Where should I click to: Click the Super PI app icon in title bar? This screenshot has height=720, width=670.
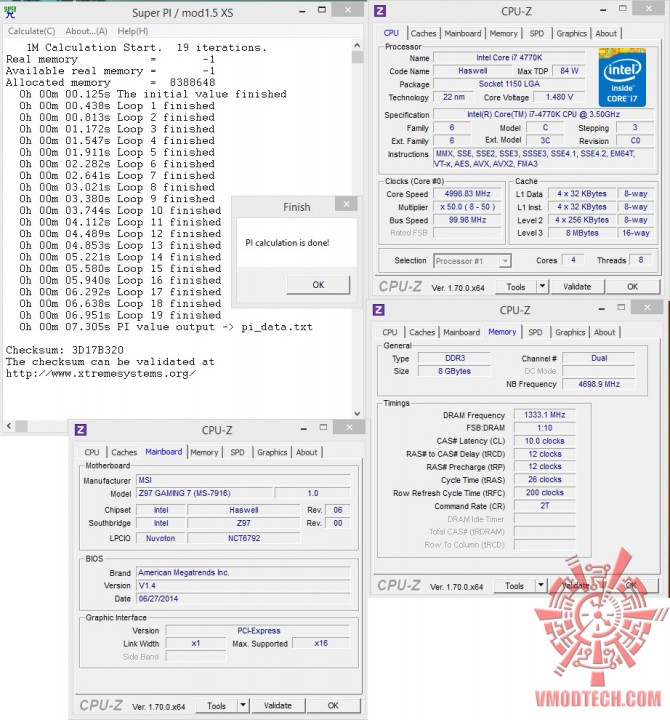pos(10,12)
